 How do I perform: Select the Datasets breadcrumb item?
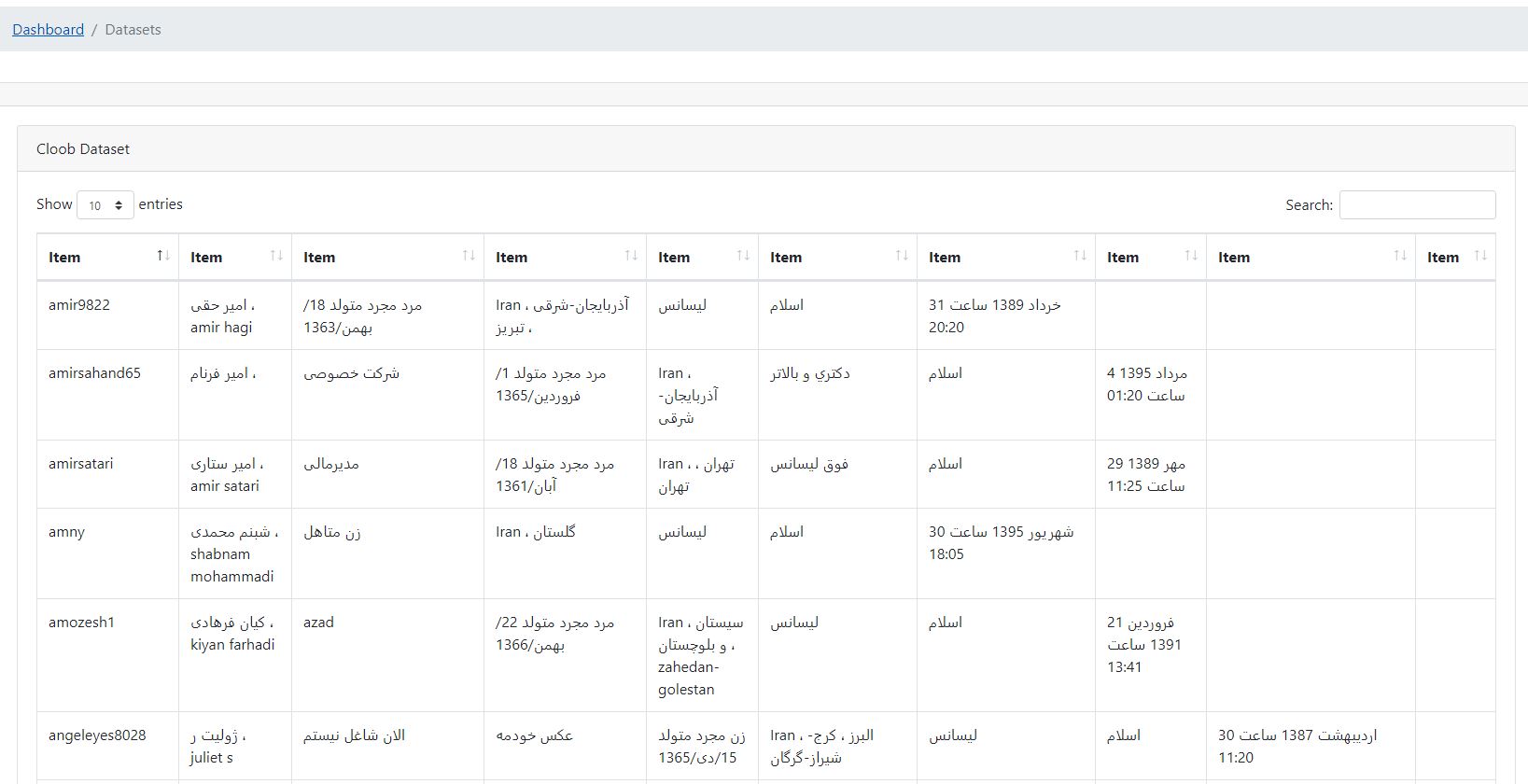[133, 30]
